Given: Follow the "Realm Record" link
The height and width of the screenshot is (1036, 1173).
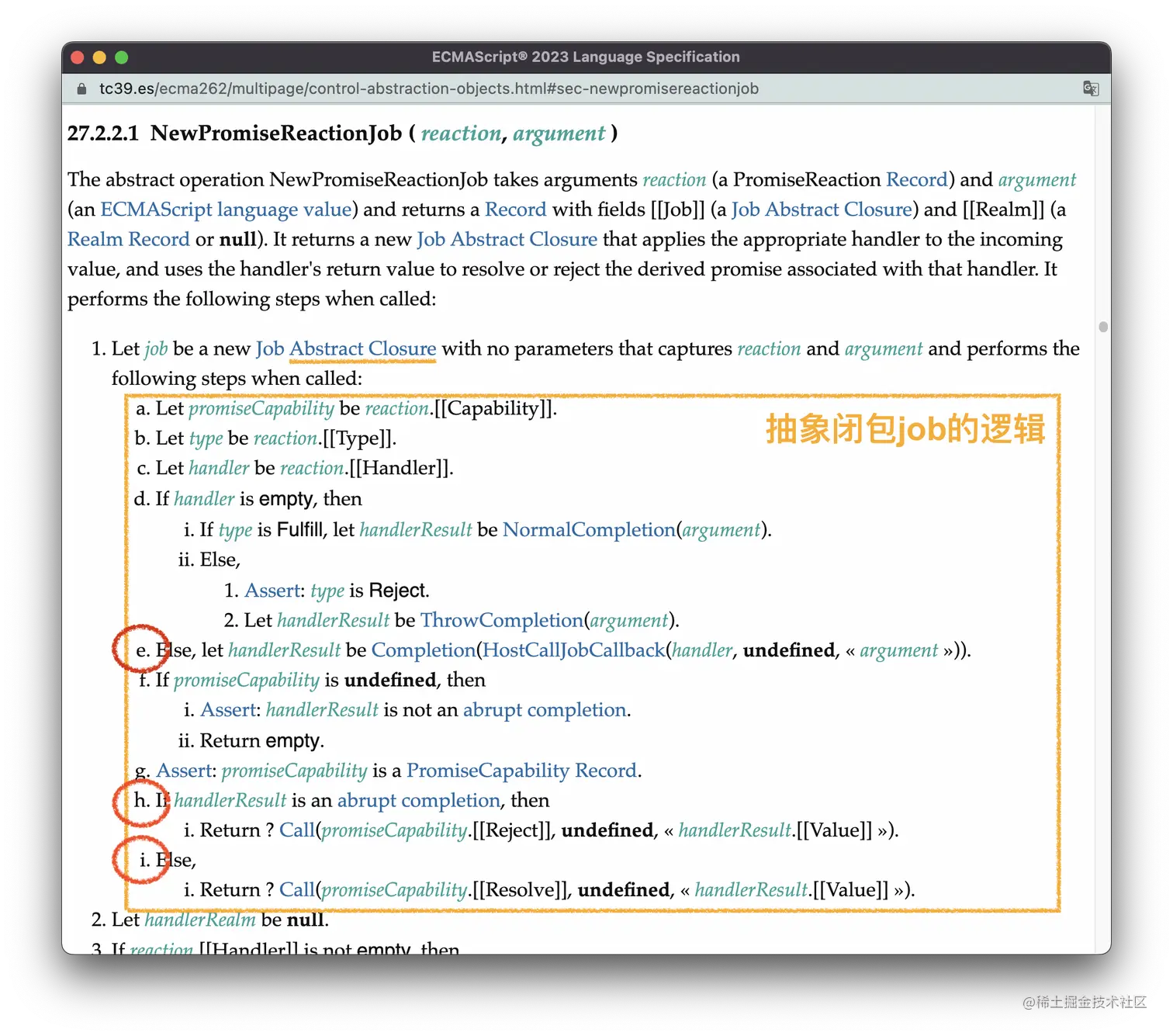Looking at the screenshot, I should coord(129,239).
